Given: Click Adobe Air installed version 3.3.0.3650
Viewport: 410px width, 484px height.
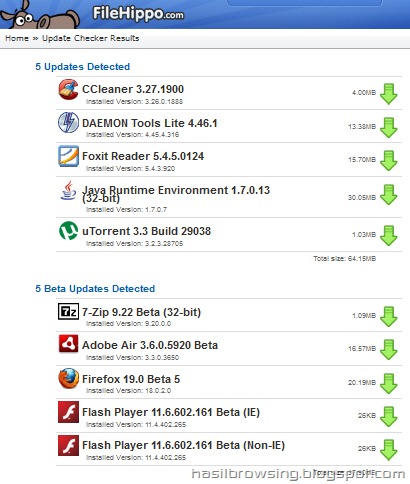Looking at the screenshot, I should tap(132, 357).
